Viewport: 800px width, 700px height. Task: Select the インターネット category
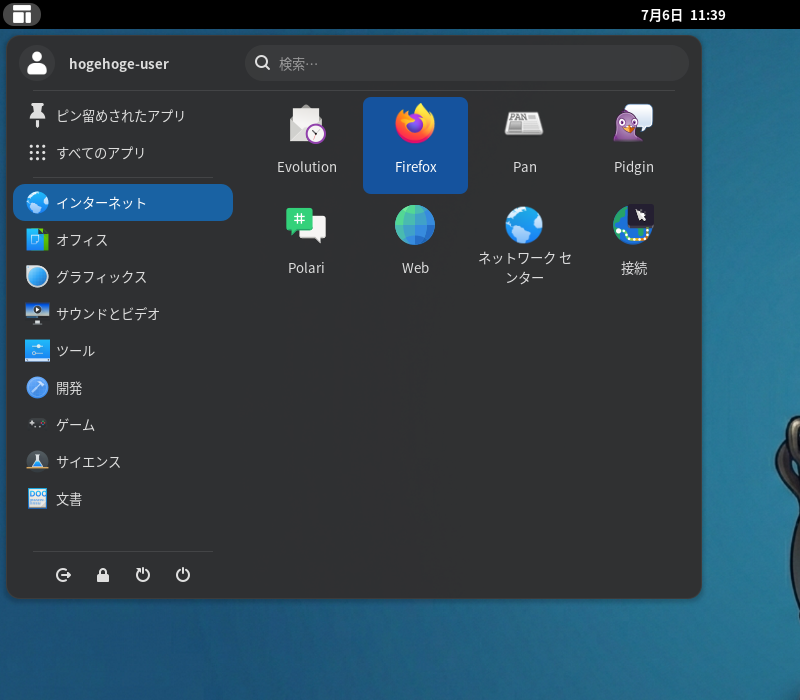point(123,203)
